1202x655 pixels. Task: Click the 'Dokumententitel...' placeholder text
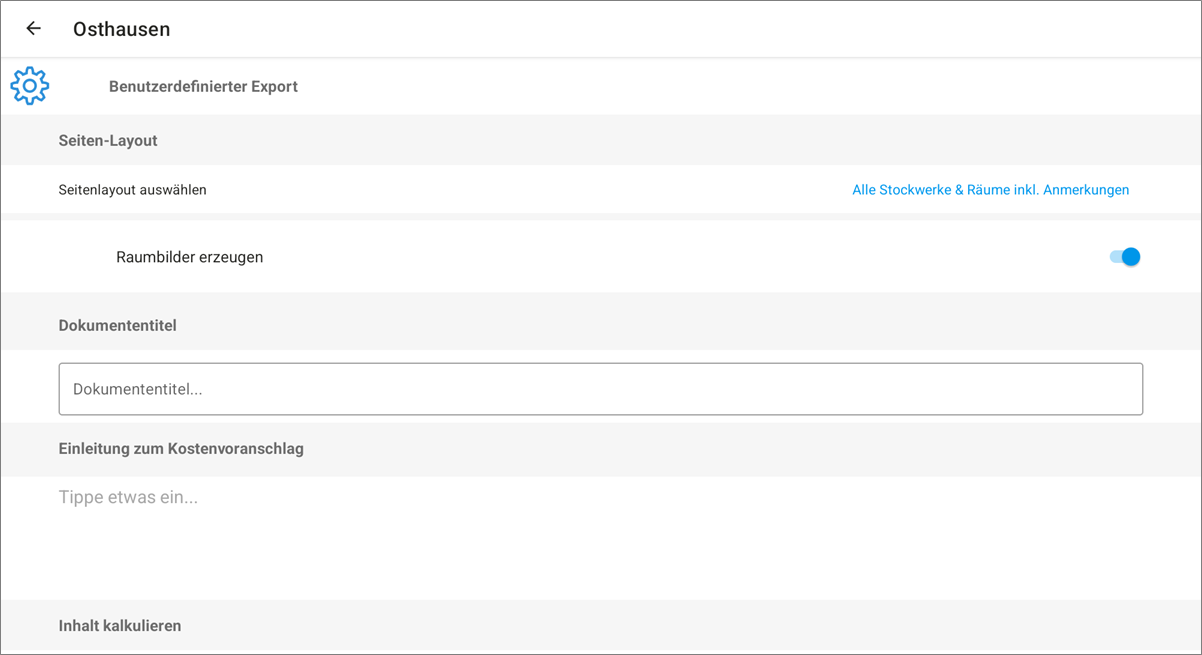click(138, 389)
